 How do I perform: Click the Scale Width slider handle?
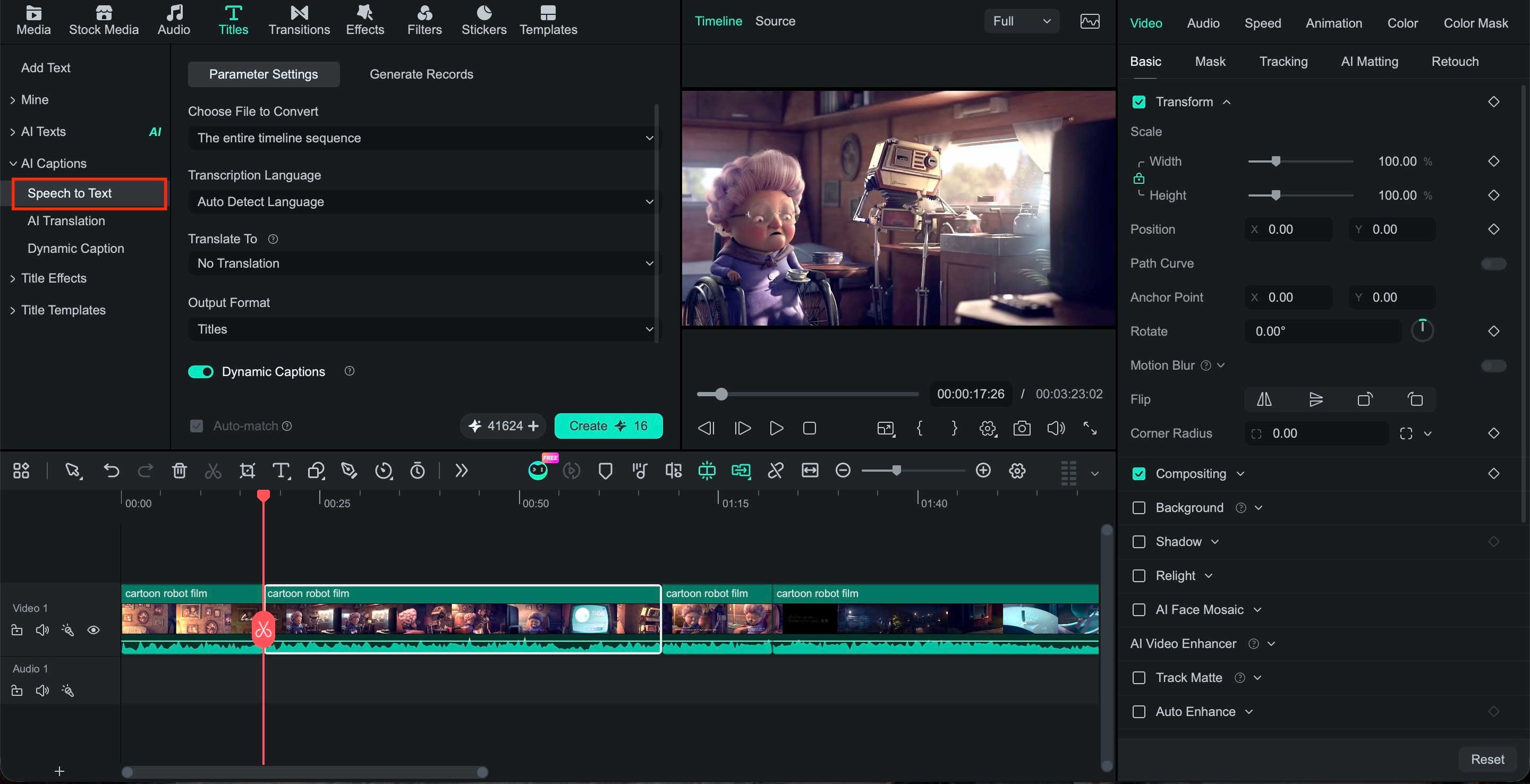[x=1275, y=161]
